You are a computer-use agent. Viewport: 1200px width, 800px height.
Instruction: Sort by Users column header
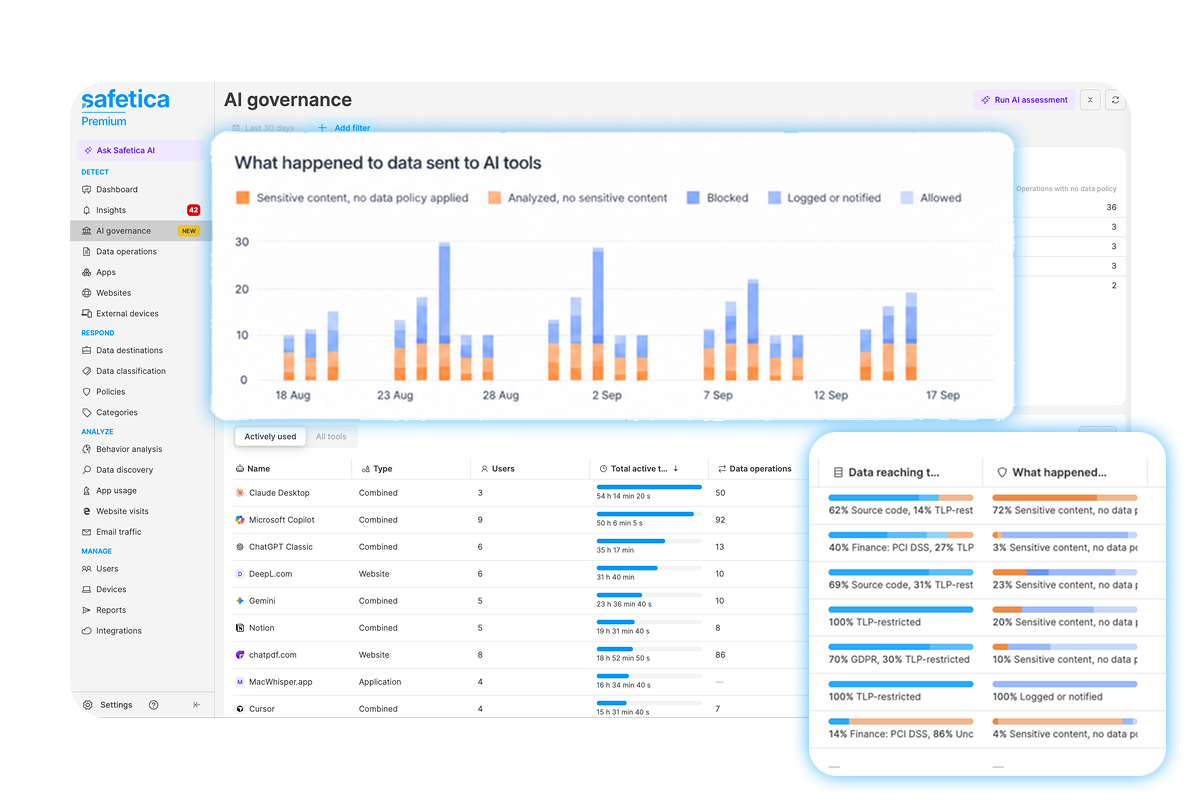[497, 468]
